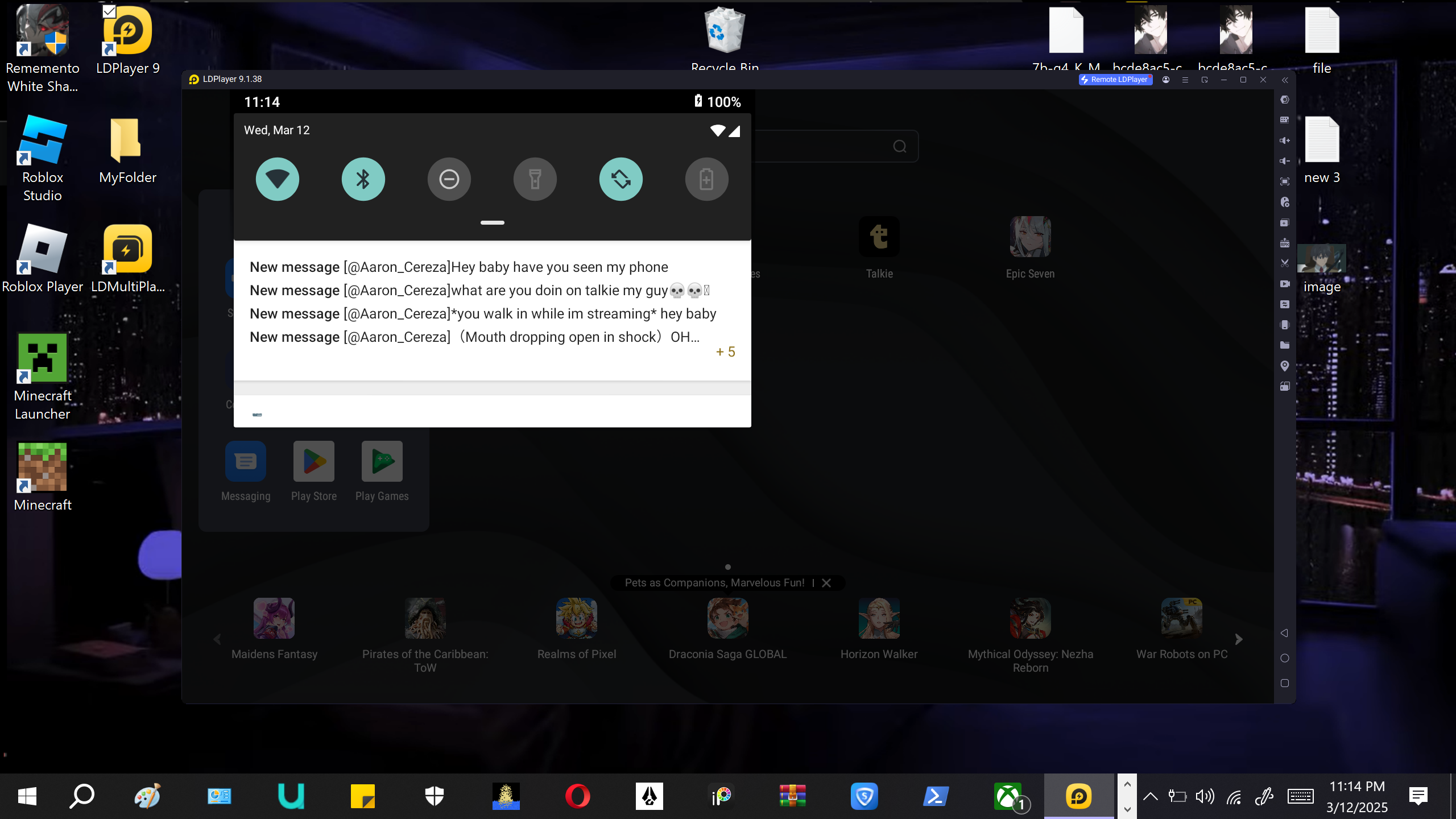Trigger the shake device function

(1284, 325)
